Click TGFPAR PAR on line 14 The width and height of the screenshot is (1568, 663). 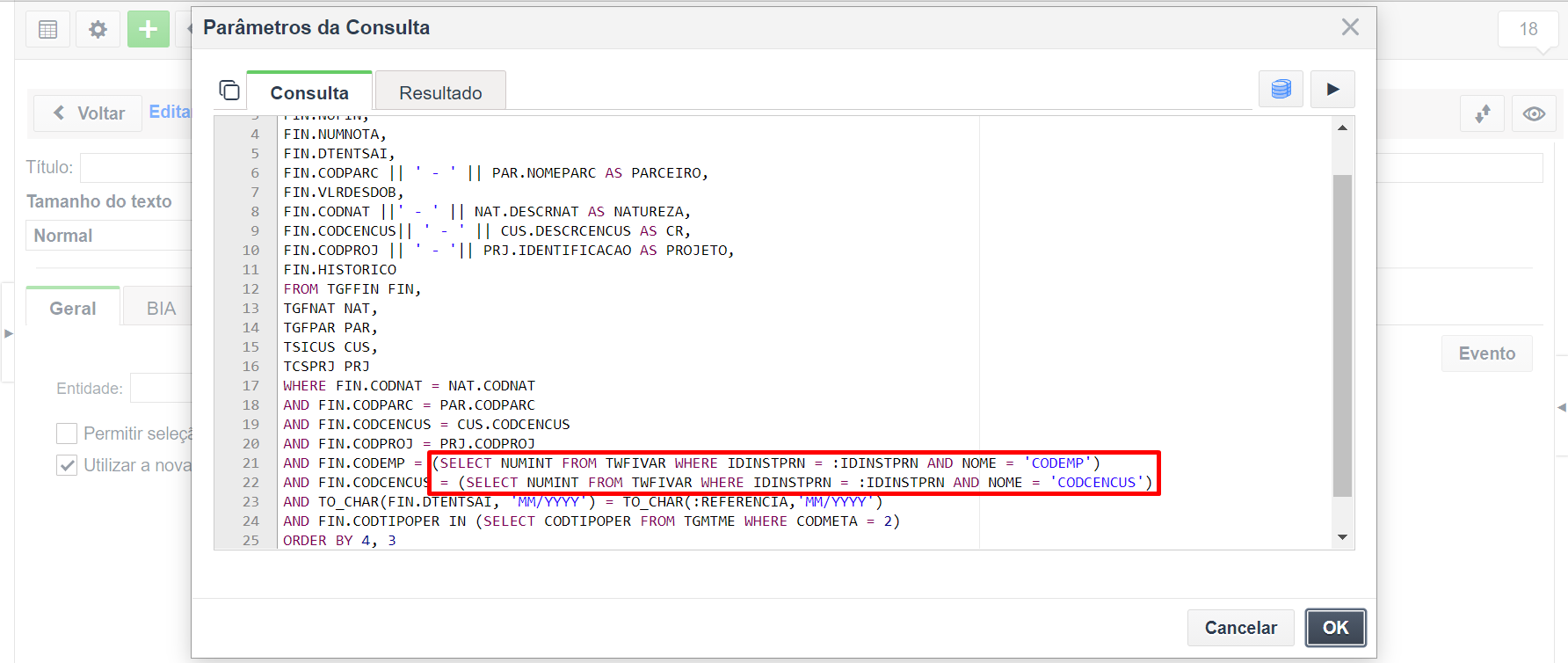tap(330, 328)
